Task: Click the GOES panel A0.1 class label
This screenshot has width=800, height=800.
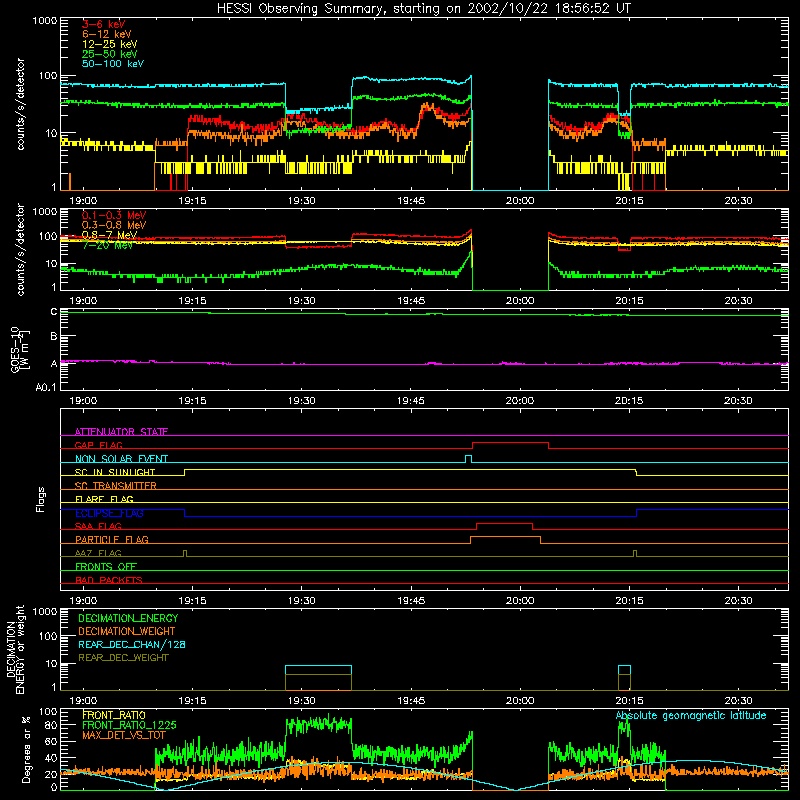Action: (46, 387)
